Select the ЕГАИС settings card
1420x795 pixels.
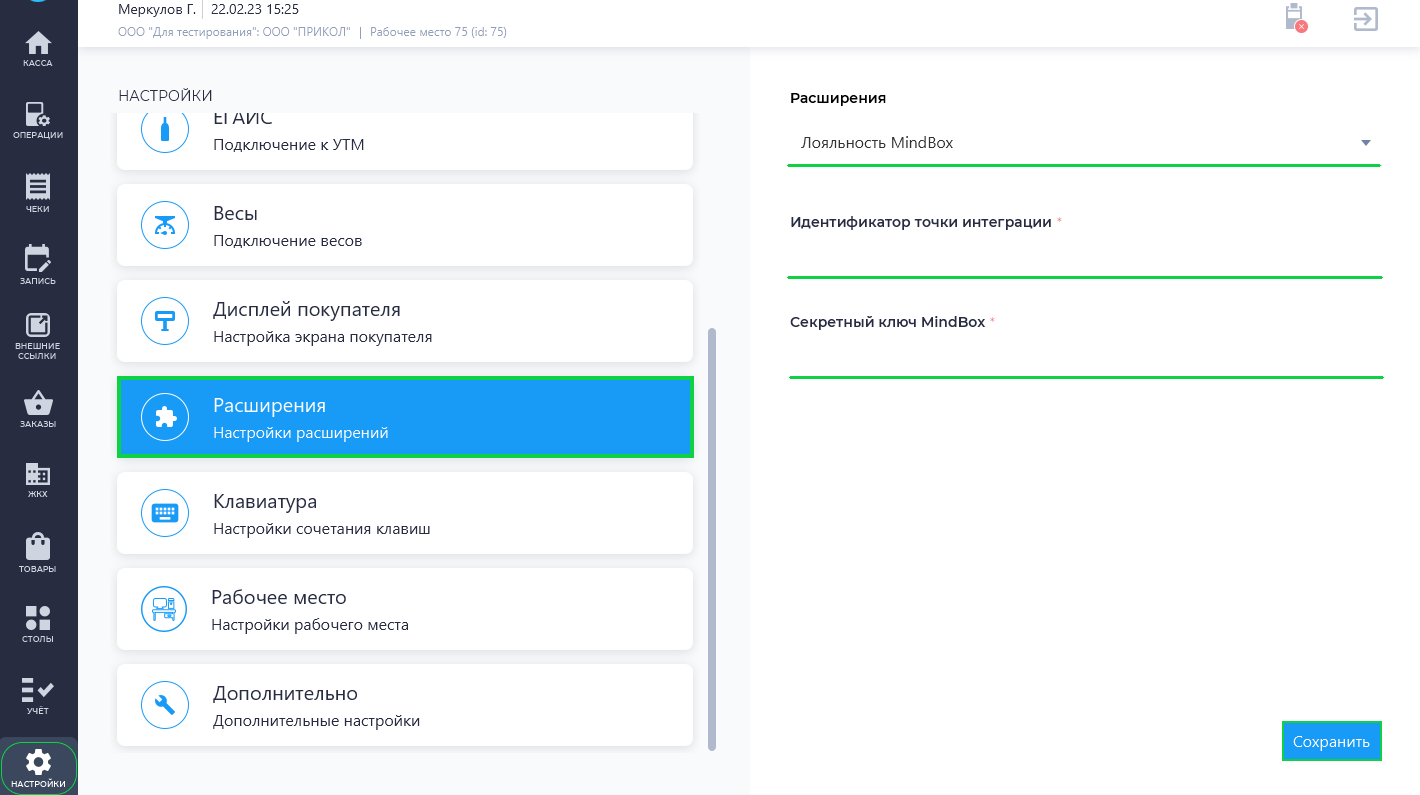tap(405, 141)
